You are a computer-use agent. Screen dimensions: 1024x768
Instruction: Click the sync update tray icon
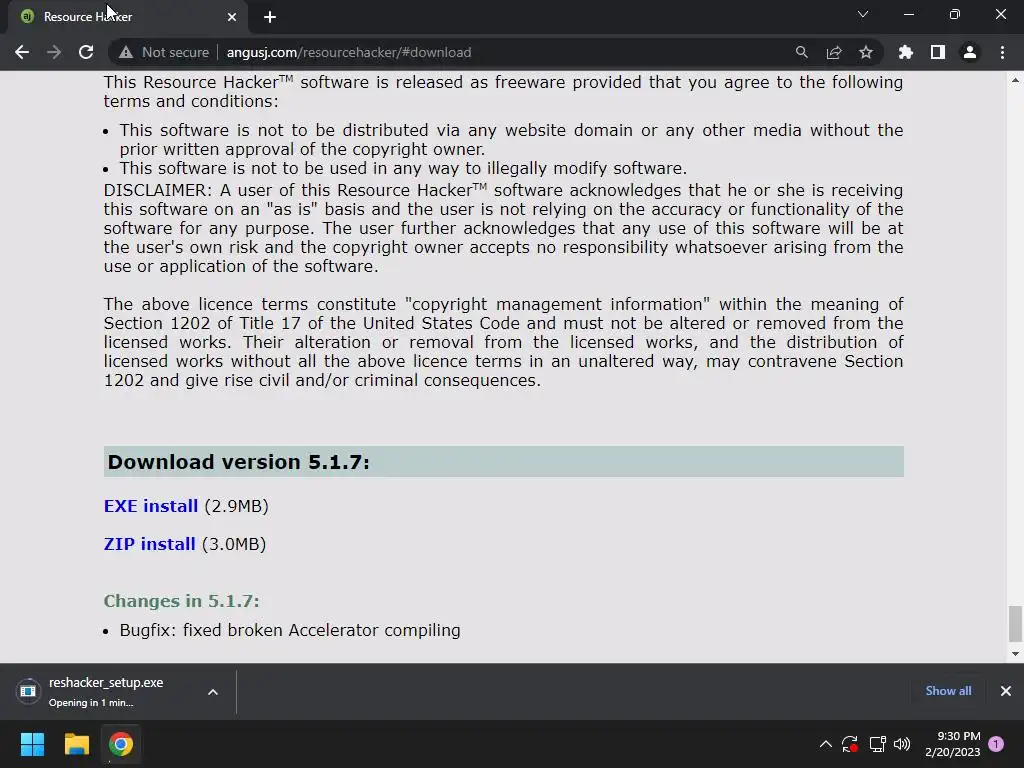[850, 744]
